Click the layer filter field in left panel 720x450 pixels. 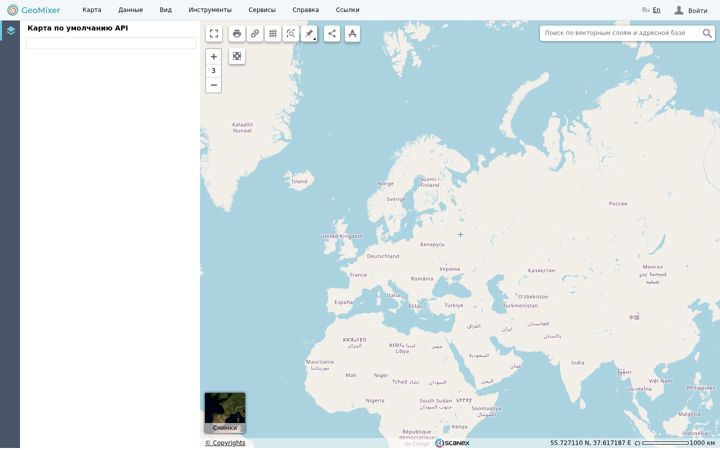point(111,43)
